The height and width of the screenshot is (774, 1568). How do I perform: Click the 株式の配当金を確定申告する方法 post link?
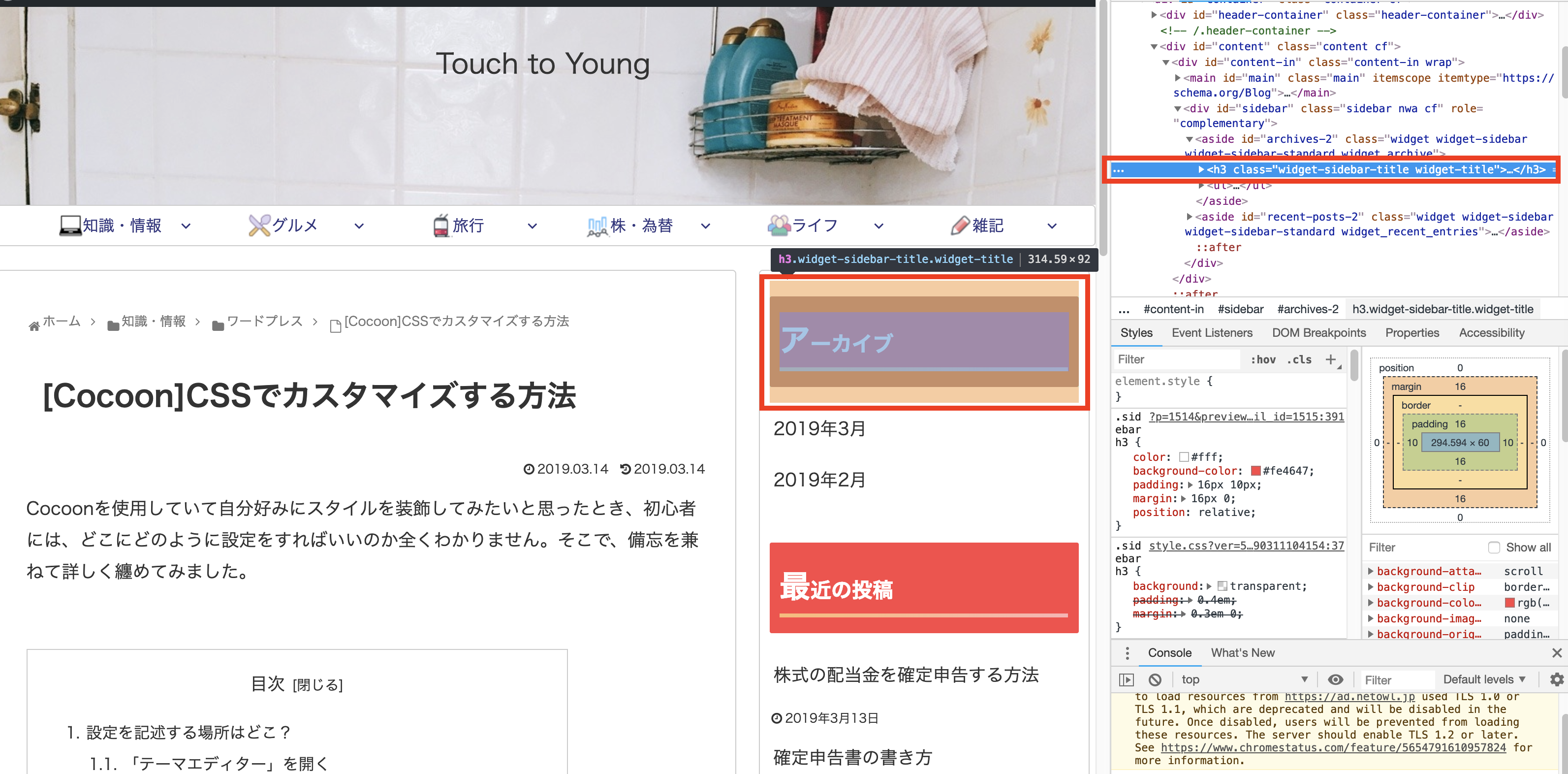tap(906, 675)
